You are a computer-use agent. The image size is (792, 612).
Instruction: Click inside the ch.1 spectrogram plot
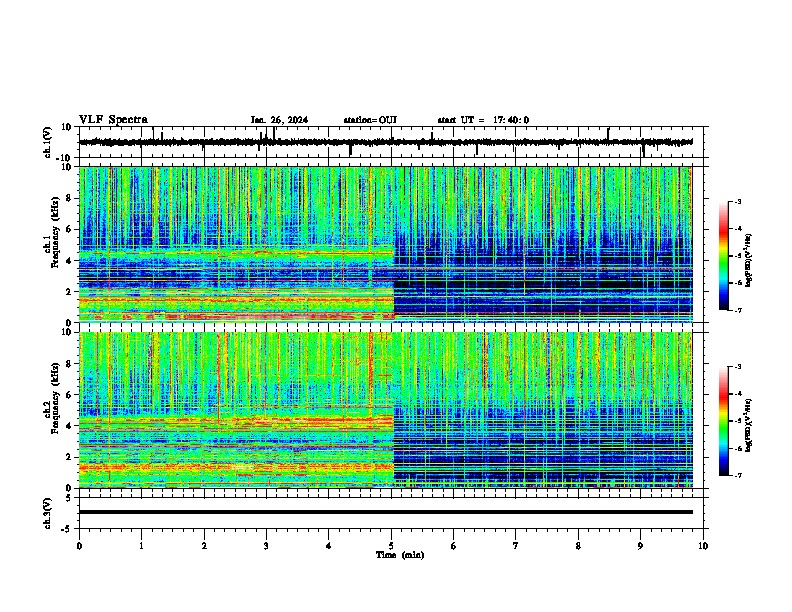point(386,244)
